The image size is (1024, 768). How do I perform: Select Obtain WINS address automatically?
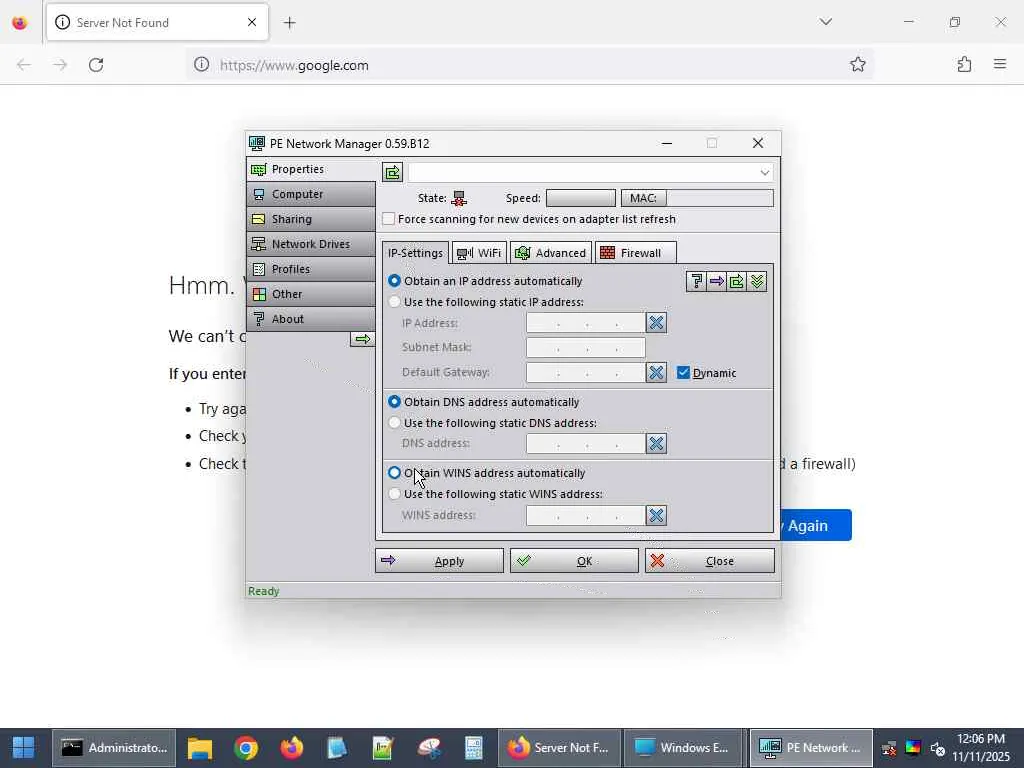coord(394,472)
